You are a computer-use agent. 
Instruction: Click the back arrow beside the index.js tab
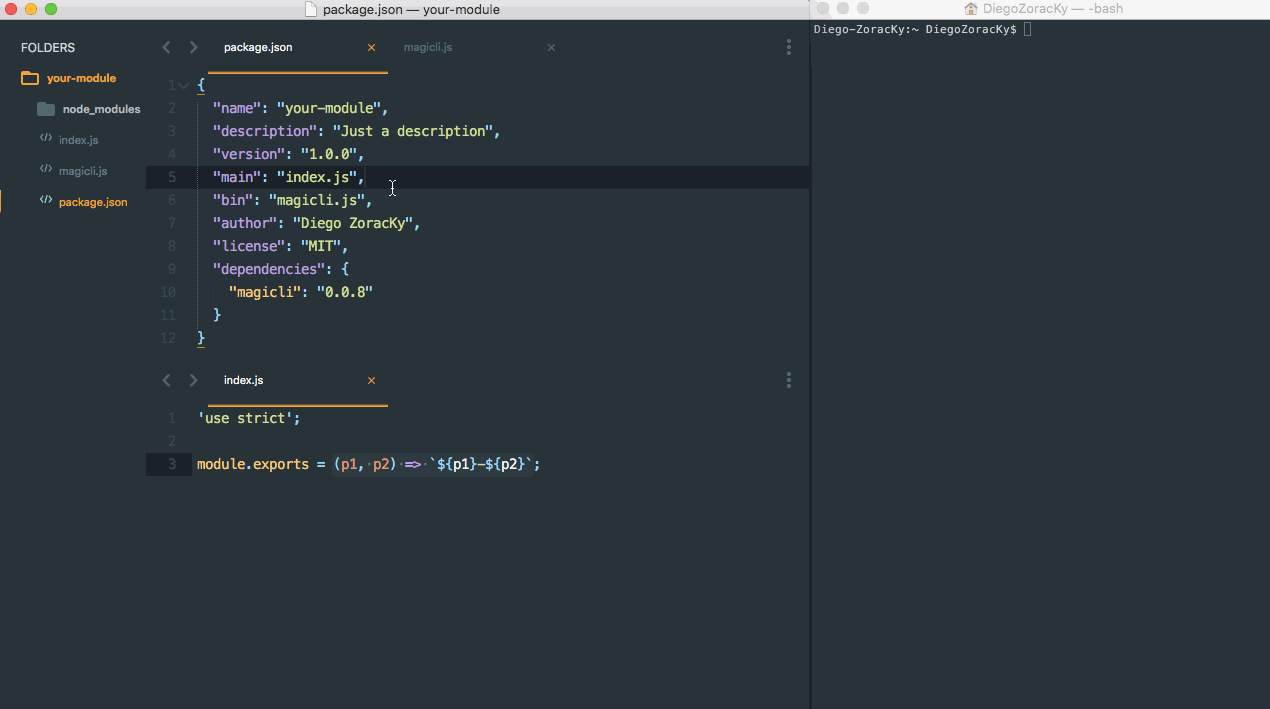[x=166, y=380]
